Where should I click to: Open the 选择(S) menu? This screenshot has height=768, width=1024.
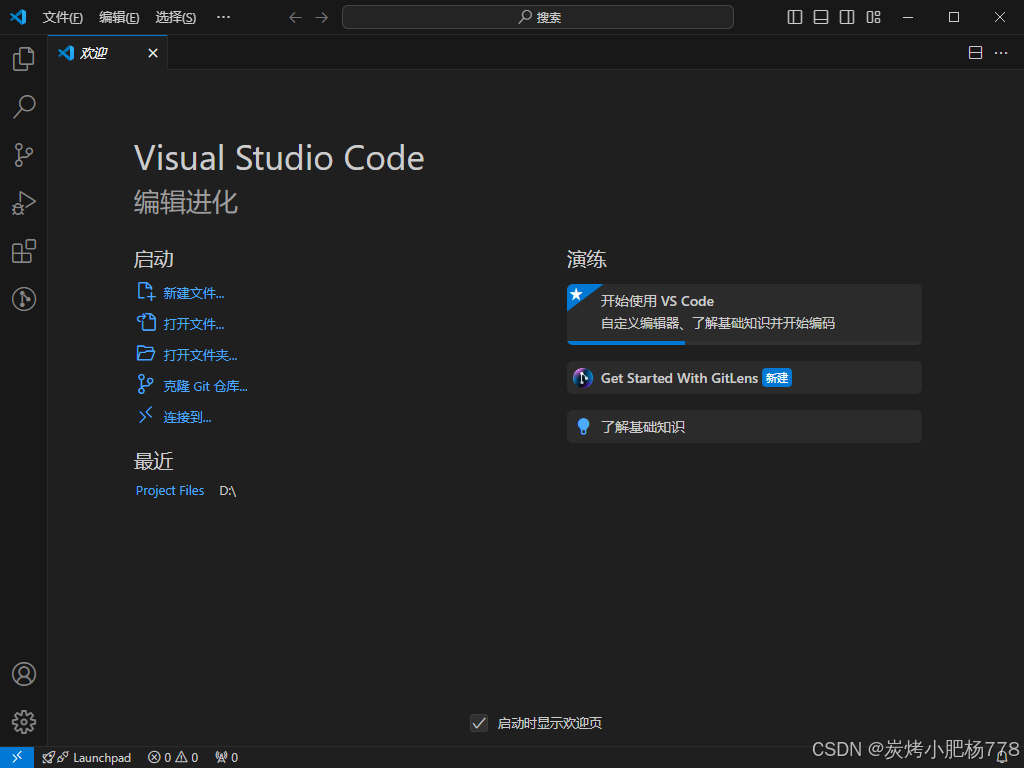pos(176,18)
